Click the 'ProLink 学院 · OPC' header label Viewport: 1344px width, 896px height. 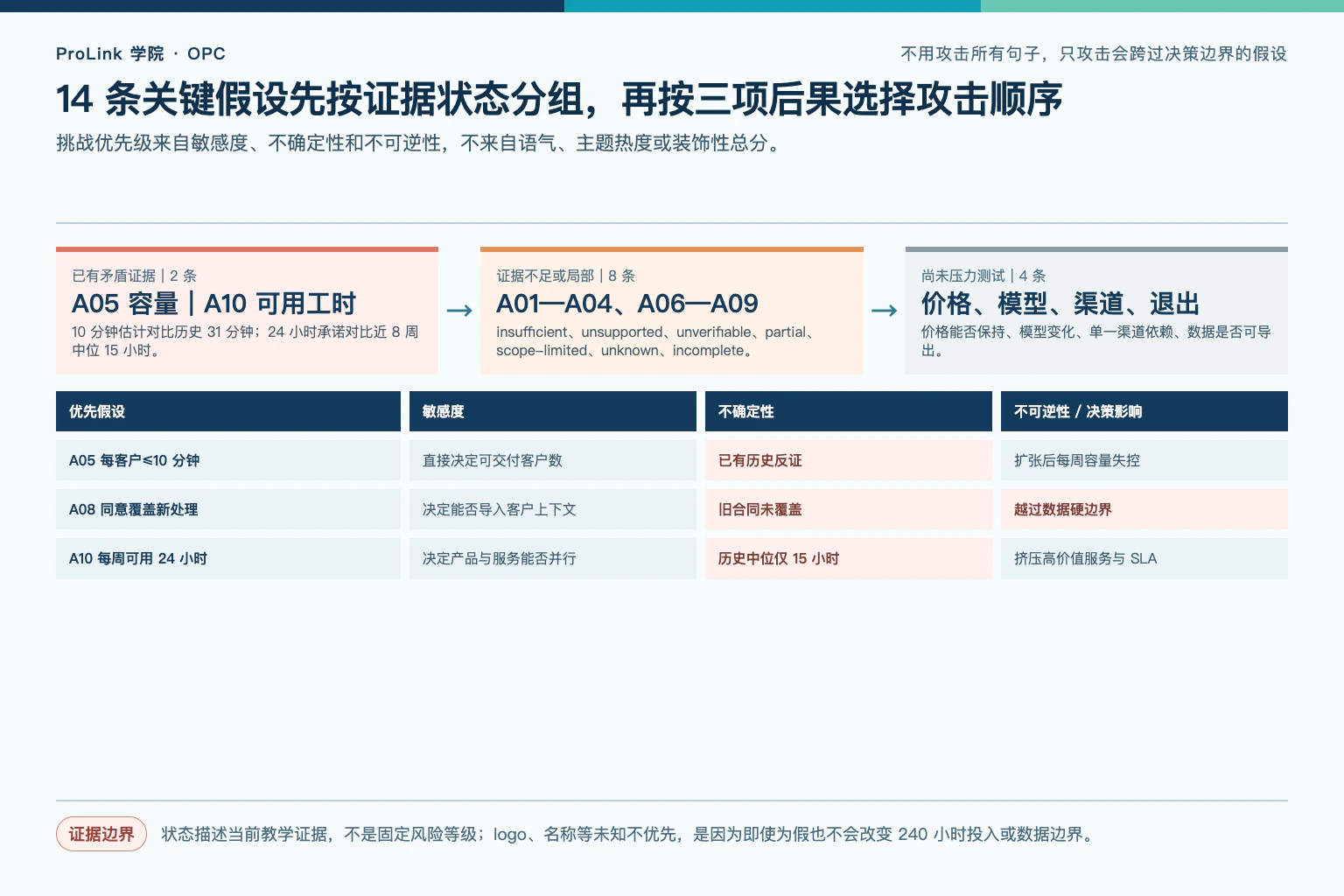point(141,53)
